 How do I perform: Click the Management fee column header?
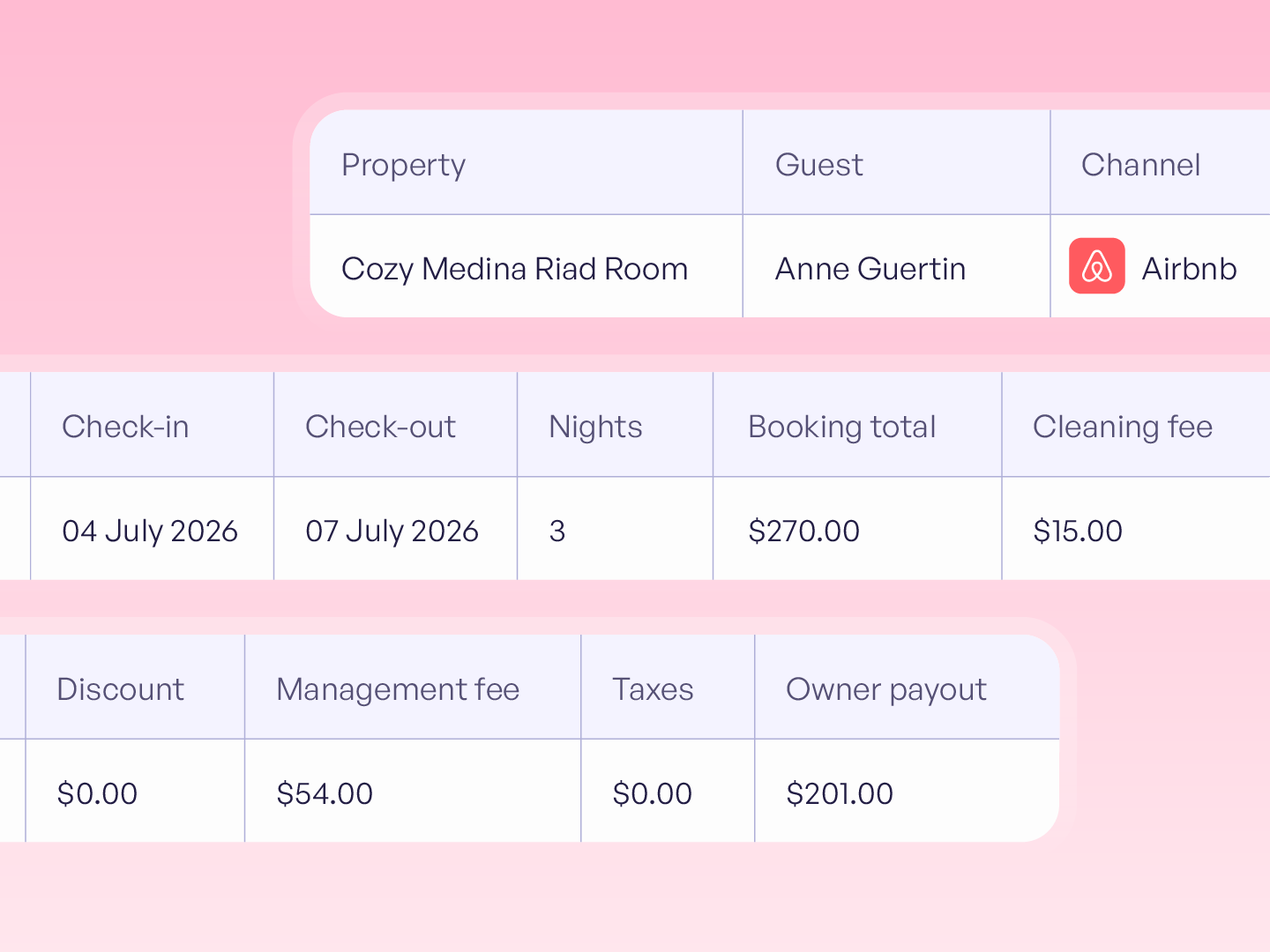pyautogui.click(x=398, y=690)
